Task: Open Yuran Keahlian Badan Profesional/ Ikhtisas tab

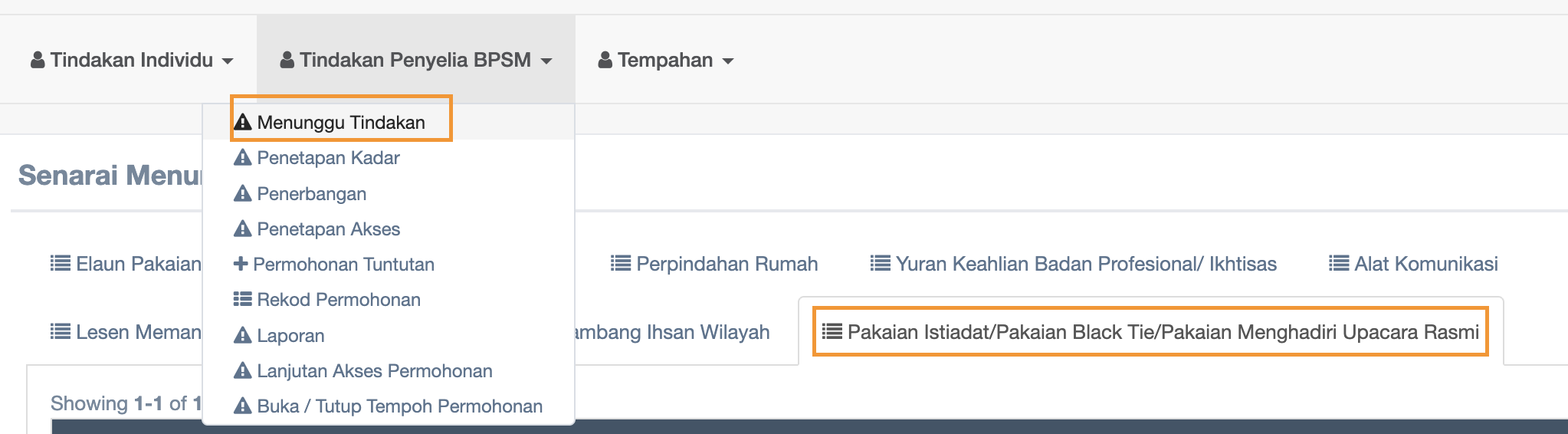Action: click(1085, 264)
